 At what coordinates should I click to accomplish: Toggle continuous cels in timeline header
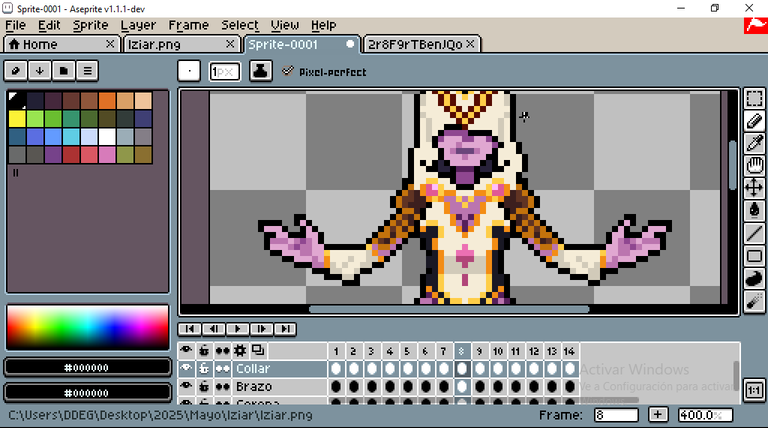point(222,351)
